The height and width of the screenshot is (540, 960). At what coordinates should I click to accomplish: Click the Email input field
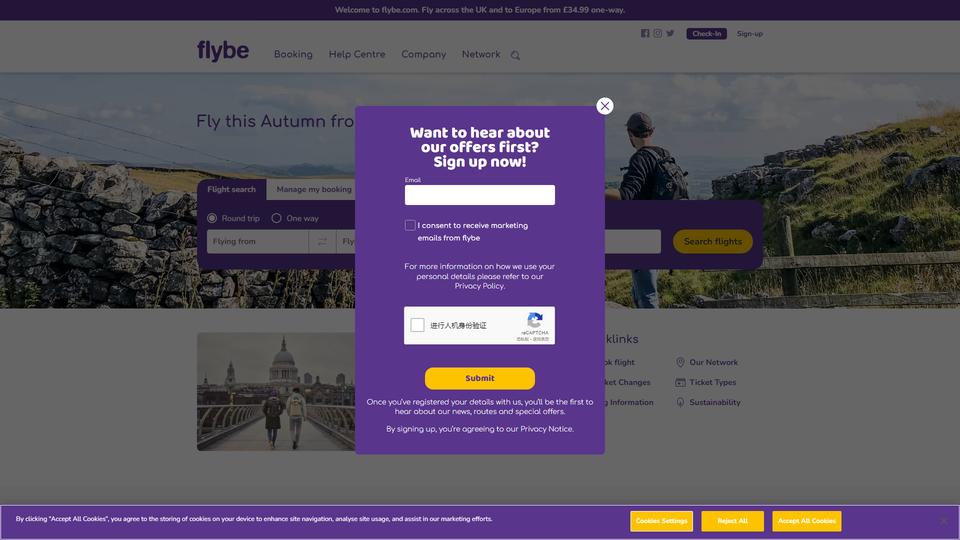tap(480, 195)
